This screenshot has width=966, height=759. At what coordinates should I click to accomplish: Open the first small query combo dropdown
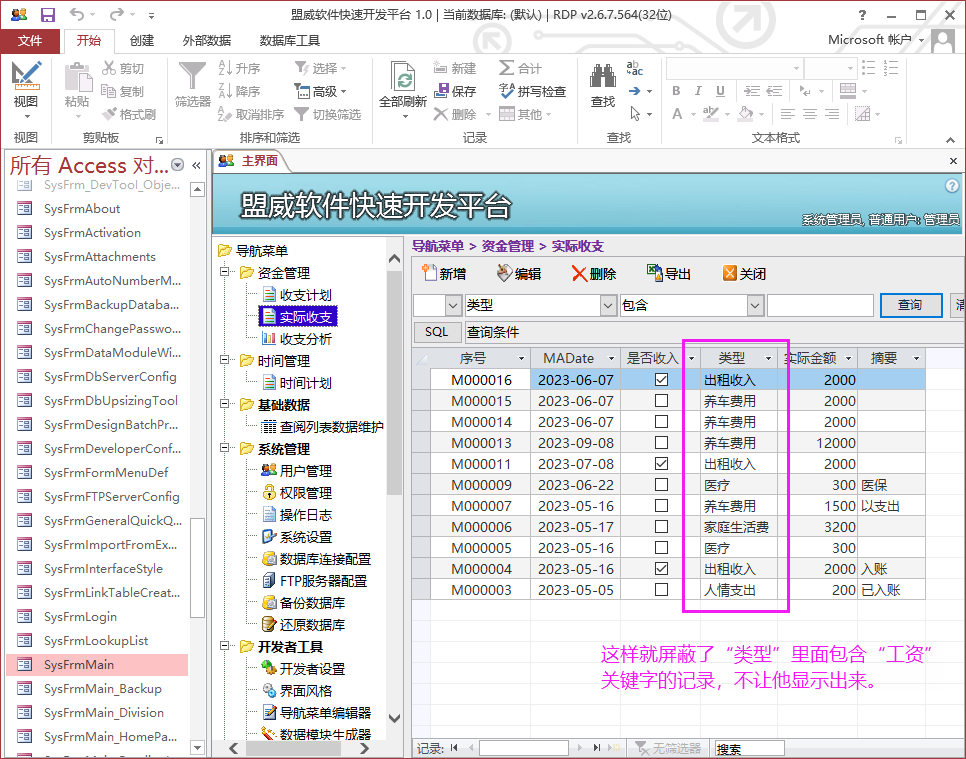point(453,305)
